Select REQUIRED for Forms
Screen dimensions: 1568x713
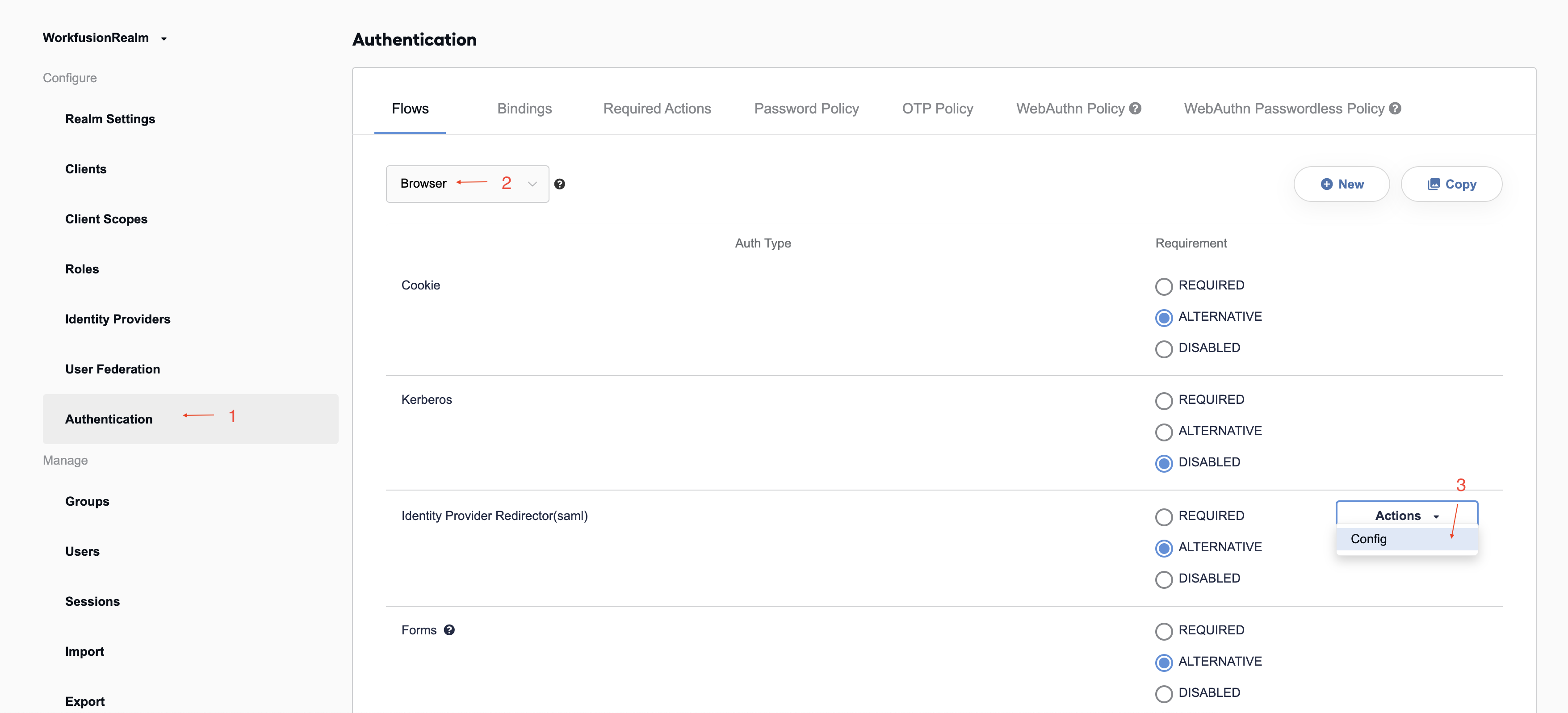1164,631
